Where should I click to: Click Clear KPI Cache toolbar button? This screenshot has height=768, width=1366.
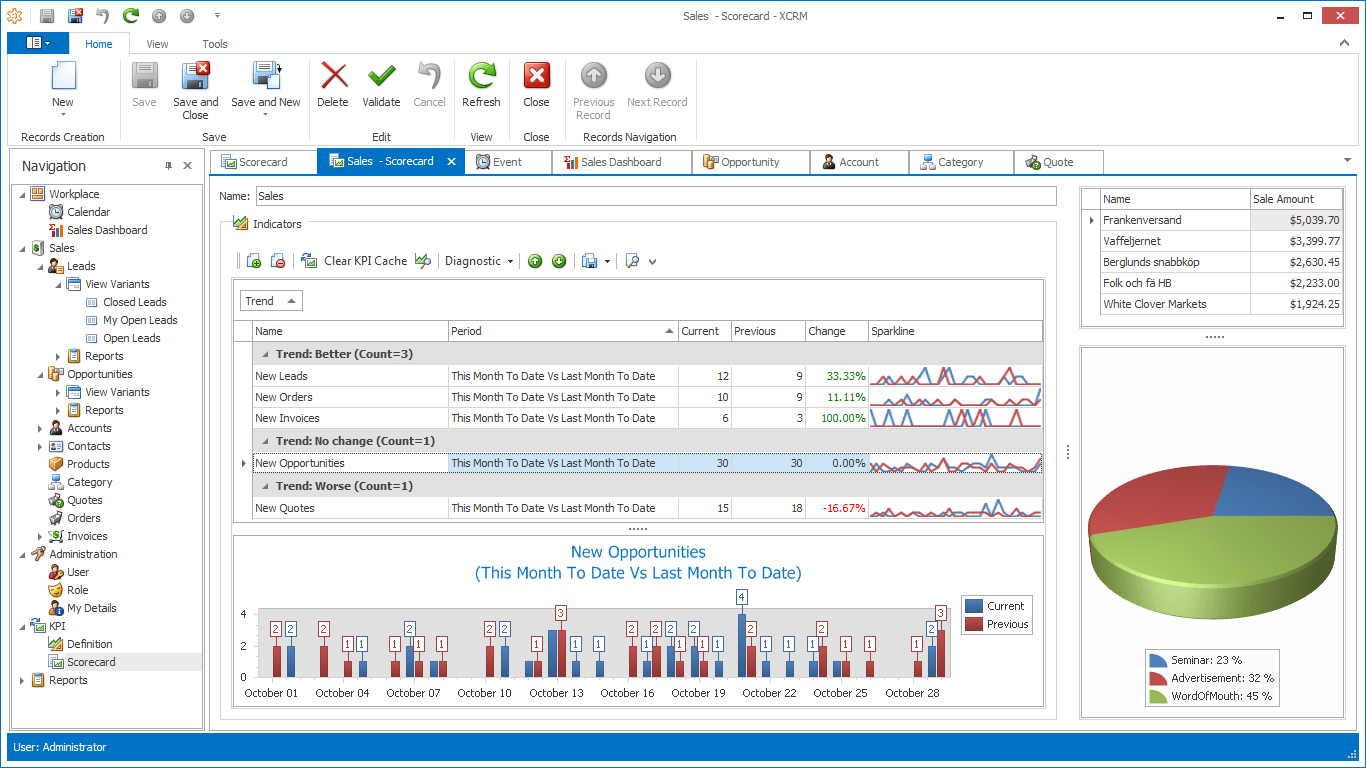pos(354,261)
